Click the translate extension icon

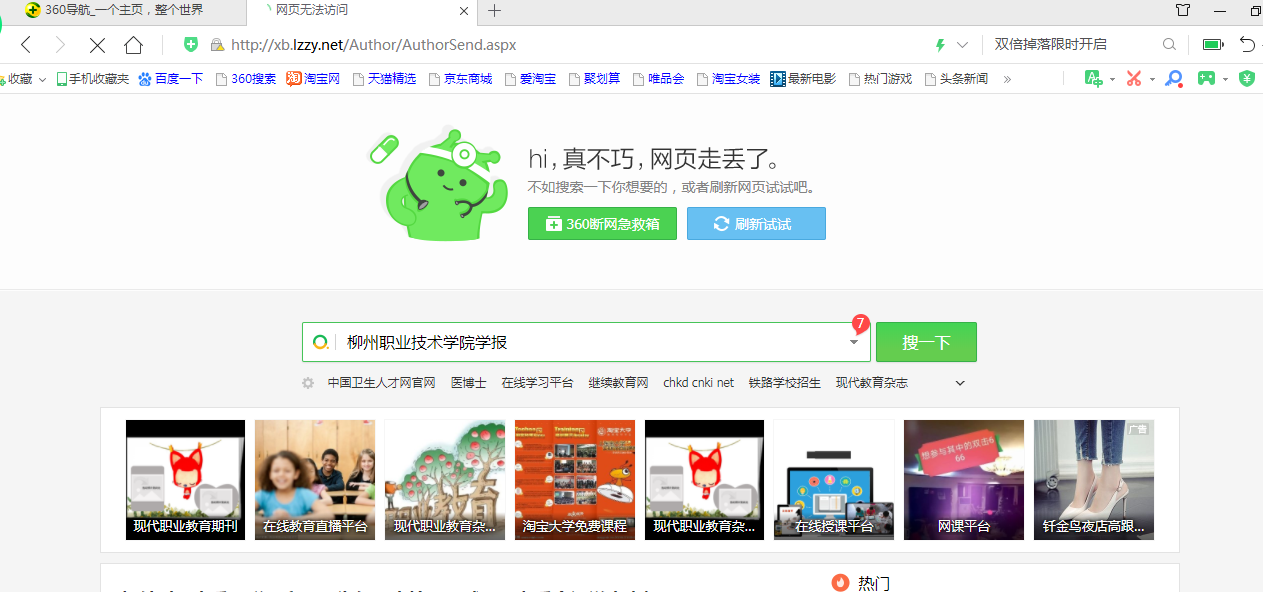pyautogui.click(x=1093, y=78)
